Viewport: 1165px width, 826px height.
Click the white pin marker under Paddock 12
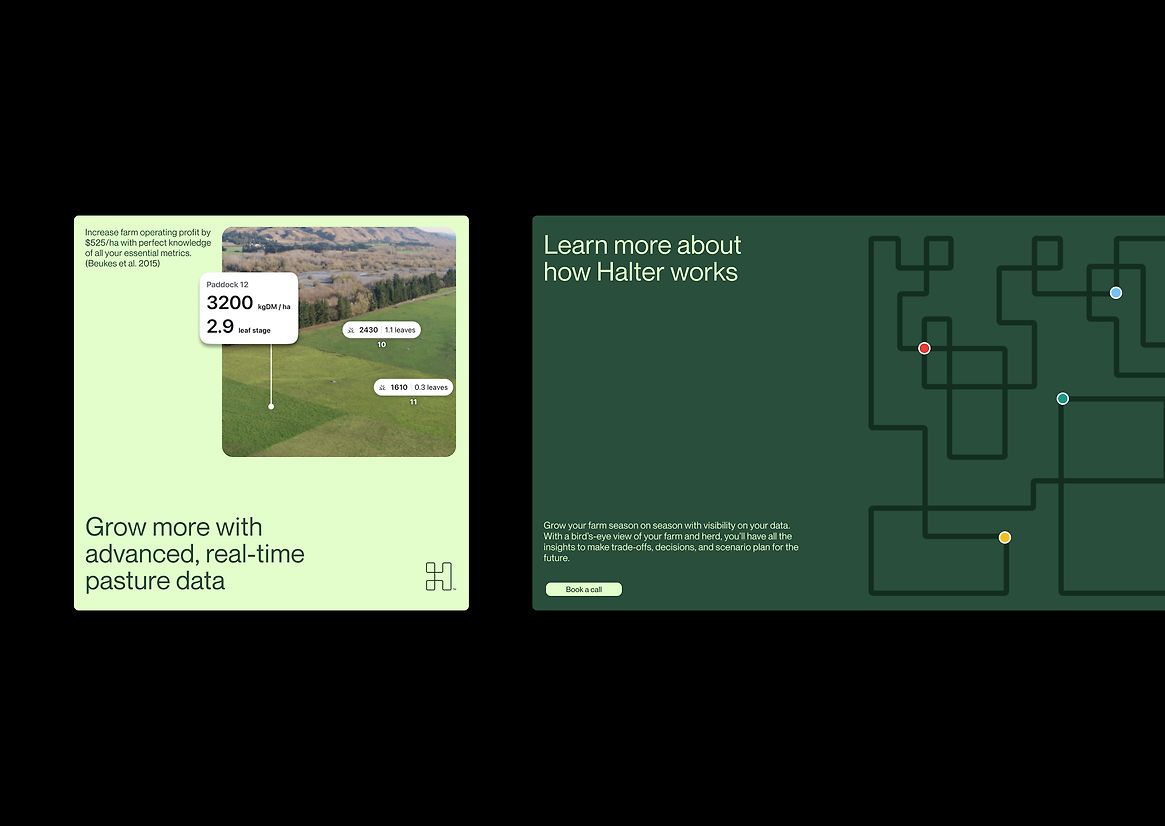(x=271, y=406)
